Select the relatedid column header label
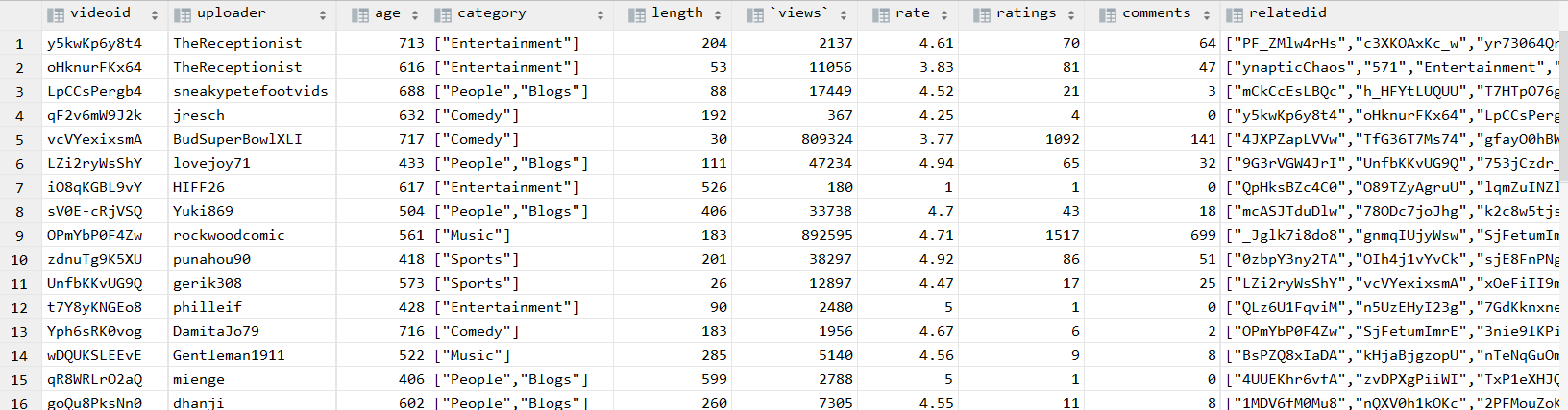The width and height of the screenshot is (1568, 410). click(x=1287, y=12)
